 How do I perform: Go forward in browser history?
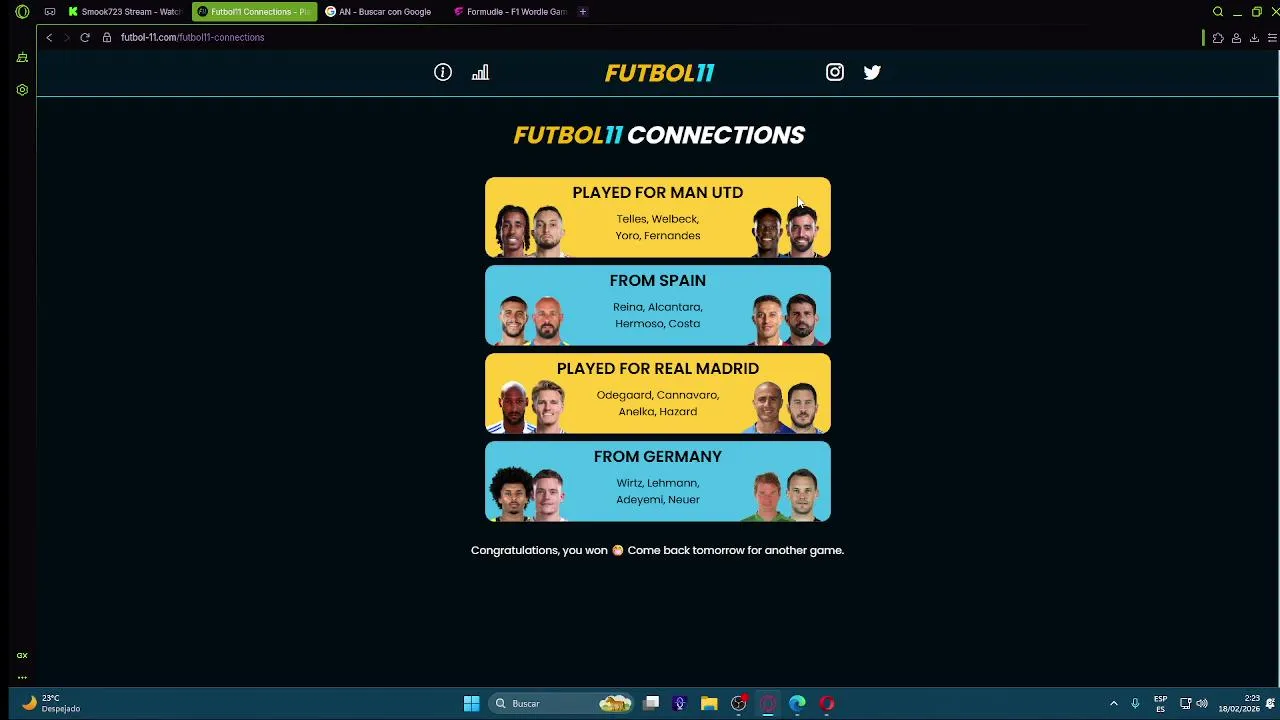click(x=67, y=37)
